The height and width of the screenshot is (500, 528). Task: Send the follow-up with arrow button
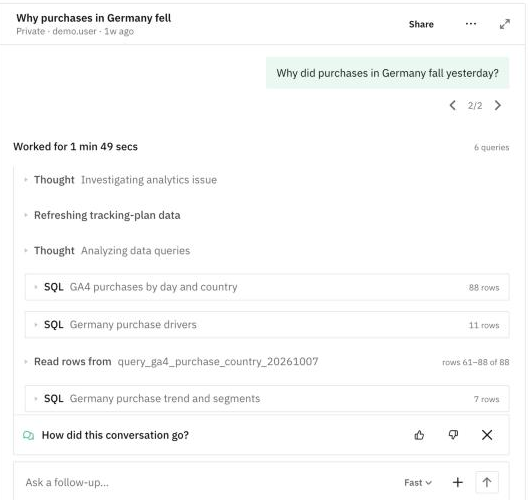[x=487, y=482]
